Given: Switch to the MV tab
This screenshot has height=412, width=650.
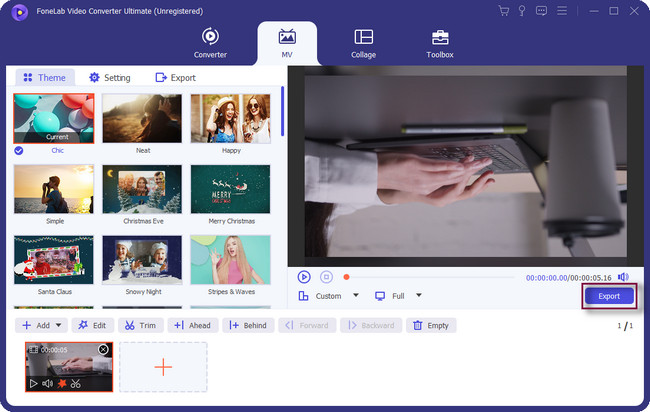Looking at the screenshot, I should point(287,43).
